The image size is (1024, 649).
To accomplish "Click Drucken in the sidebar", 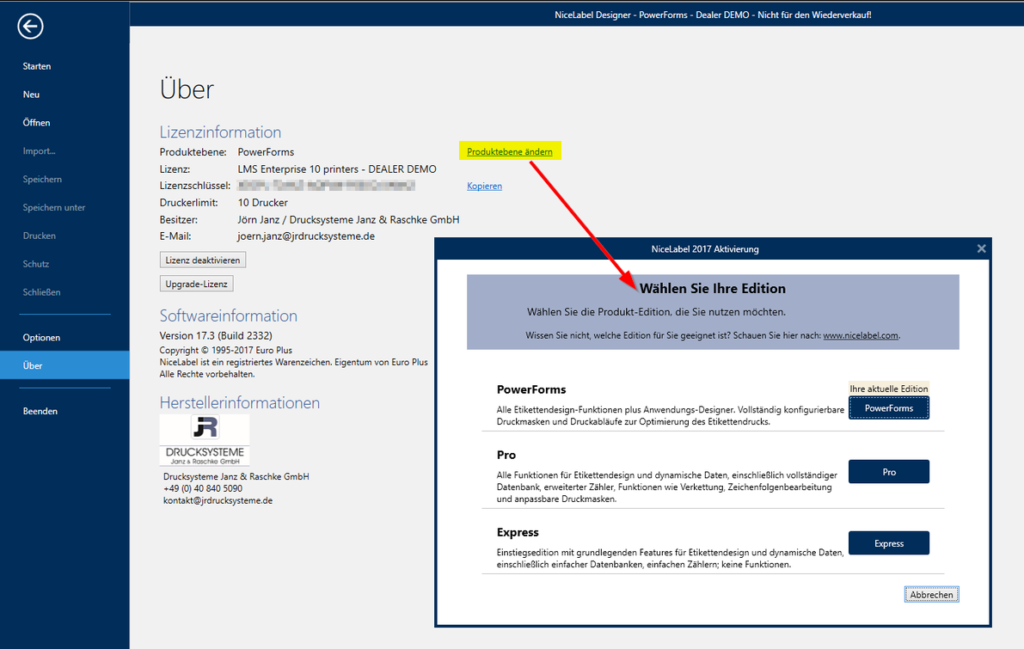I will pos(39,236).
